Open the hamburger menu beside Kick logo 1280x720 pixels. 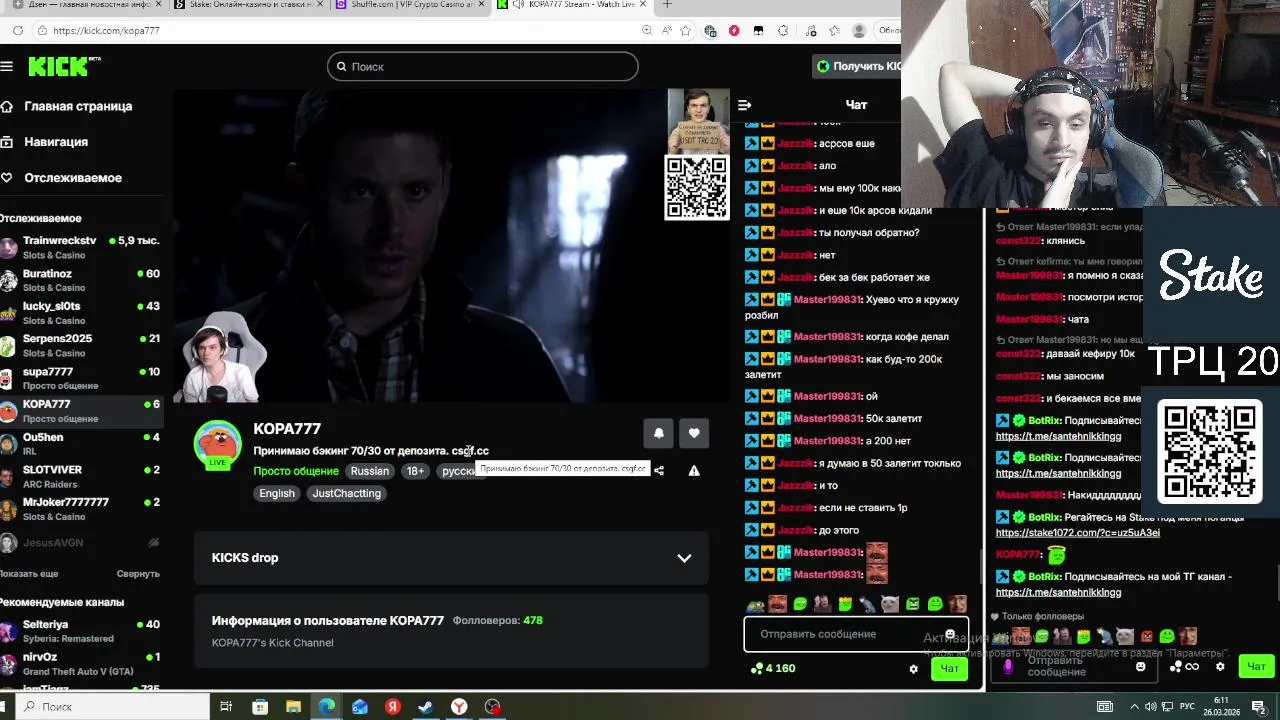point(7,66)
